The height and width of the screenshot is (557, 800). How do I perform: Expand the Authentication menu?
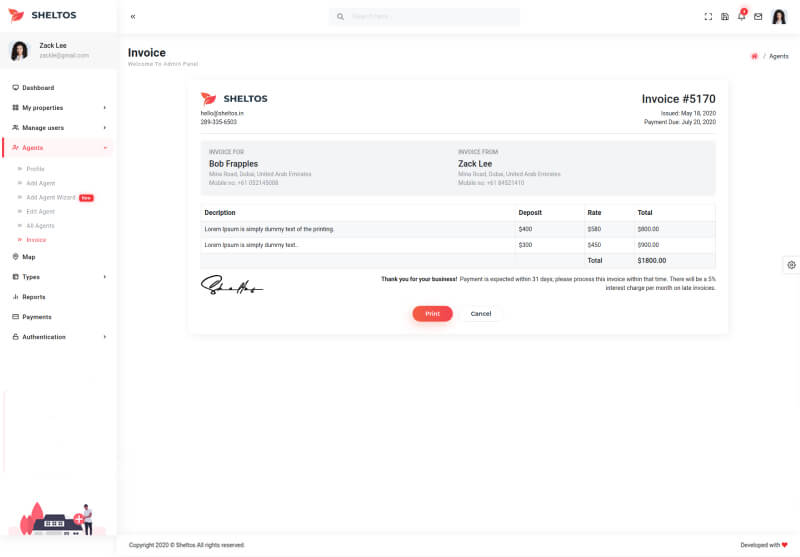pos(58,337)
